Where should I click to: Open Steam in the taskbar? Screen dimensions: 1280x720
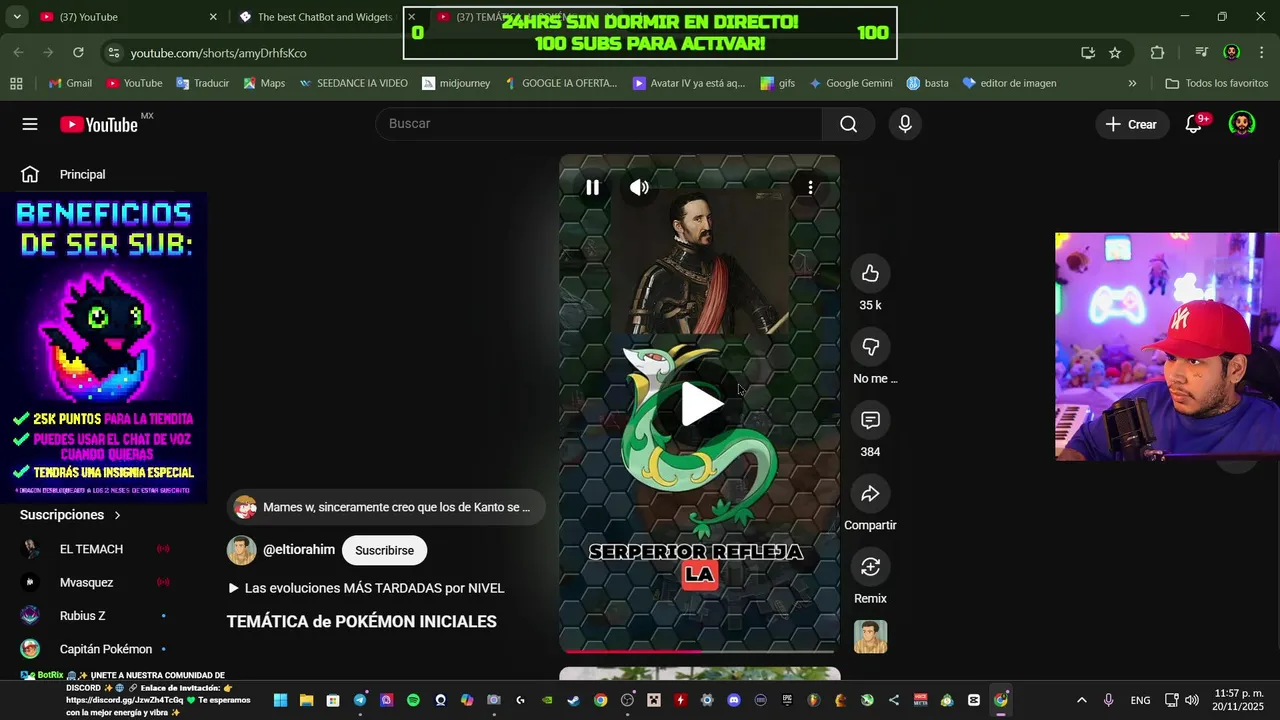coord(574,700)
